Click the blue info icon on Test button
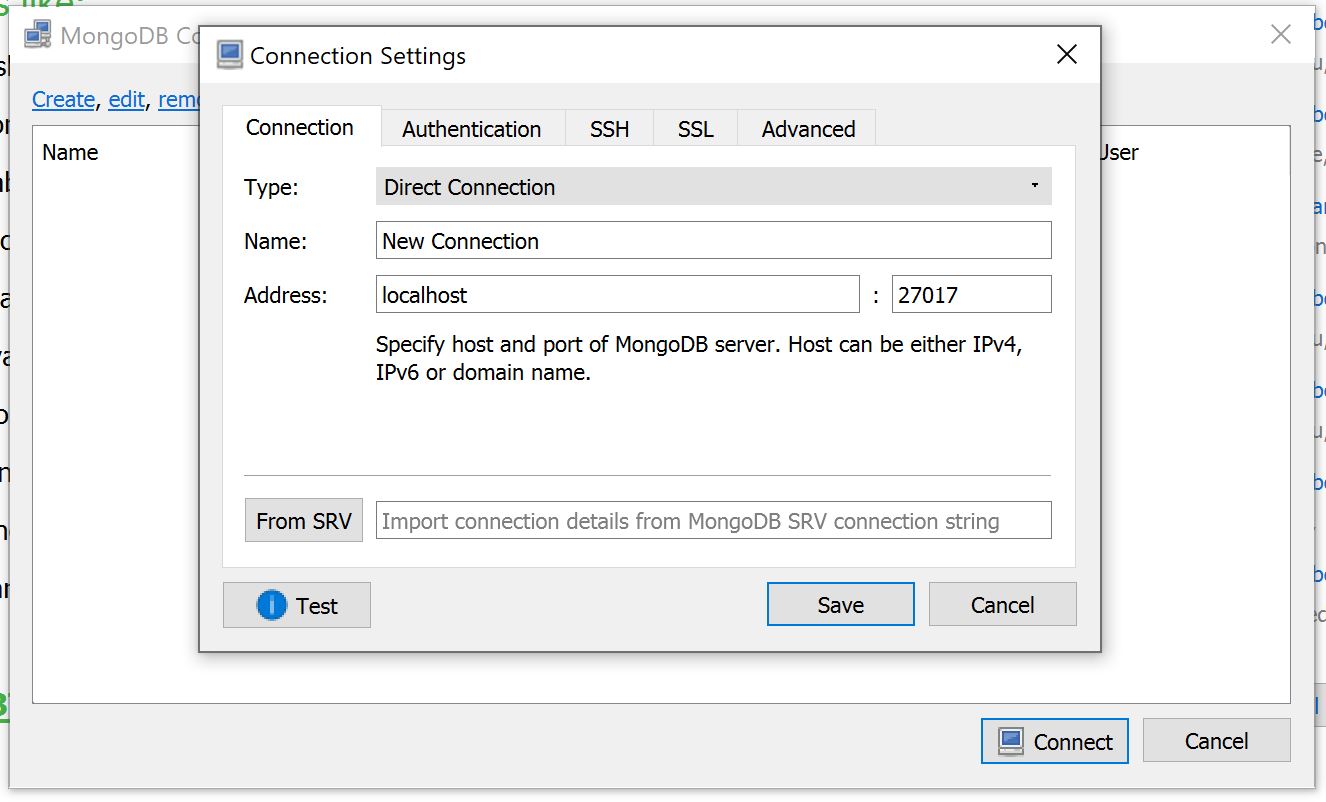This screenshot has height=802, width=1326. (x=272, y=605)
